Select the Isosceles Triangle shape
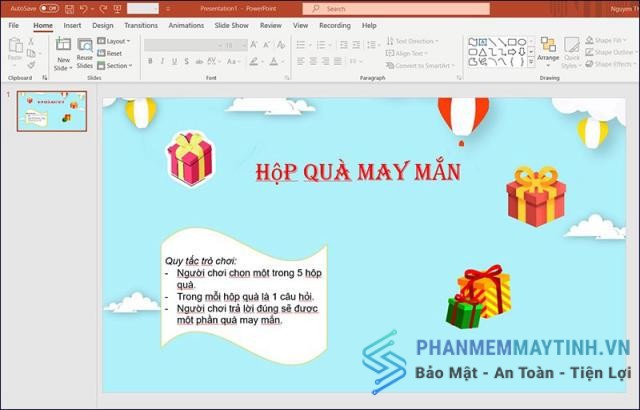This screenshot has height=410, width=640. pyautogui.click(x=483, y=52)
